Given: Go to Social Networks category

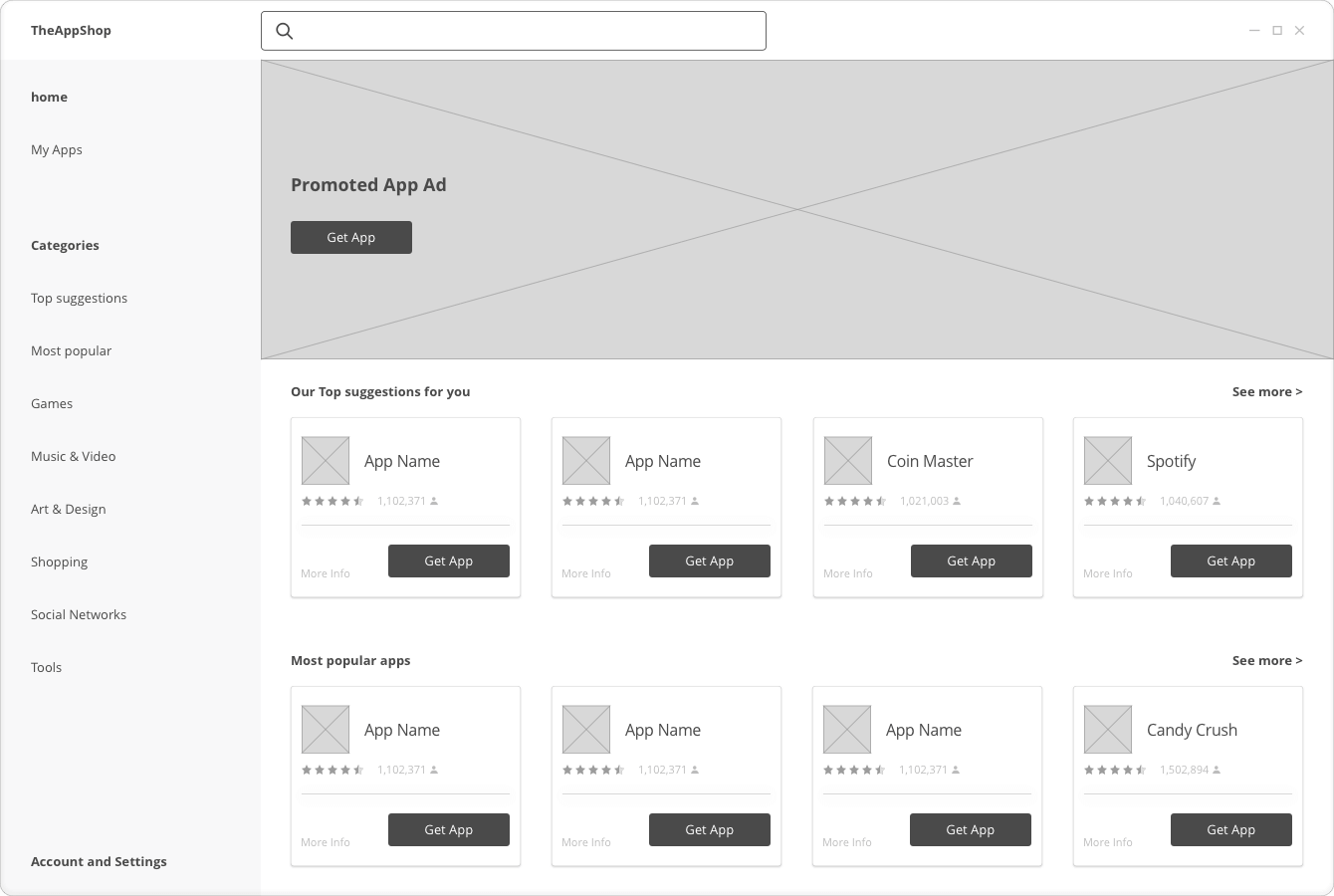Looking at the screenshot, I should [x=79, y=614].
